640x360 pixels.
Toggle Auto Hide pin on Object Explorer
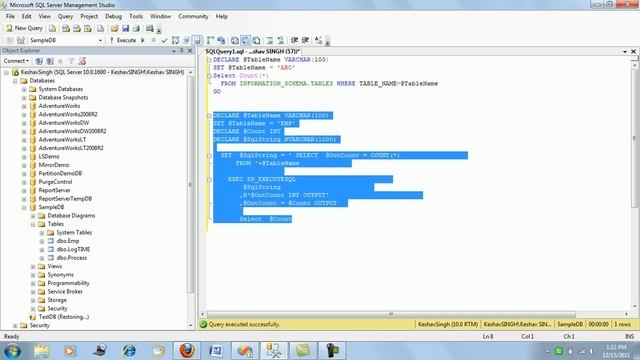coord(182,51)
